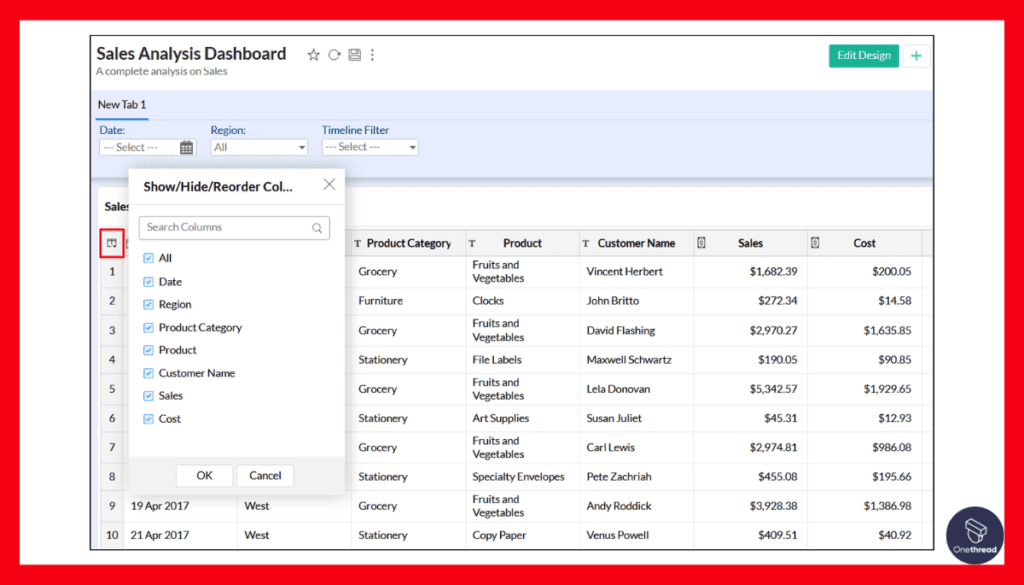Screen dimensions: 1024x585
Task: Click the text type icon of Product column
Action: pyautogui.click(x=472, y=244)
